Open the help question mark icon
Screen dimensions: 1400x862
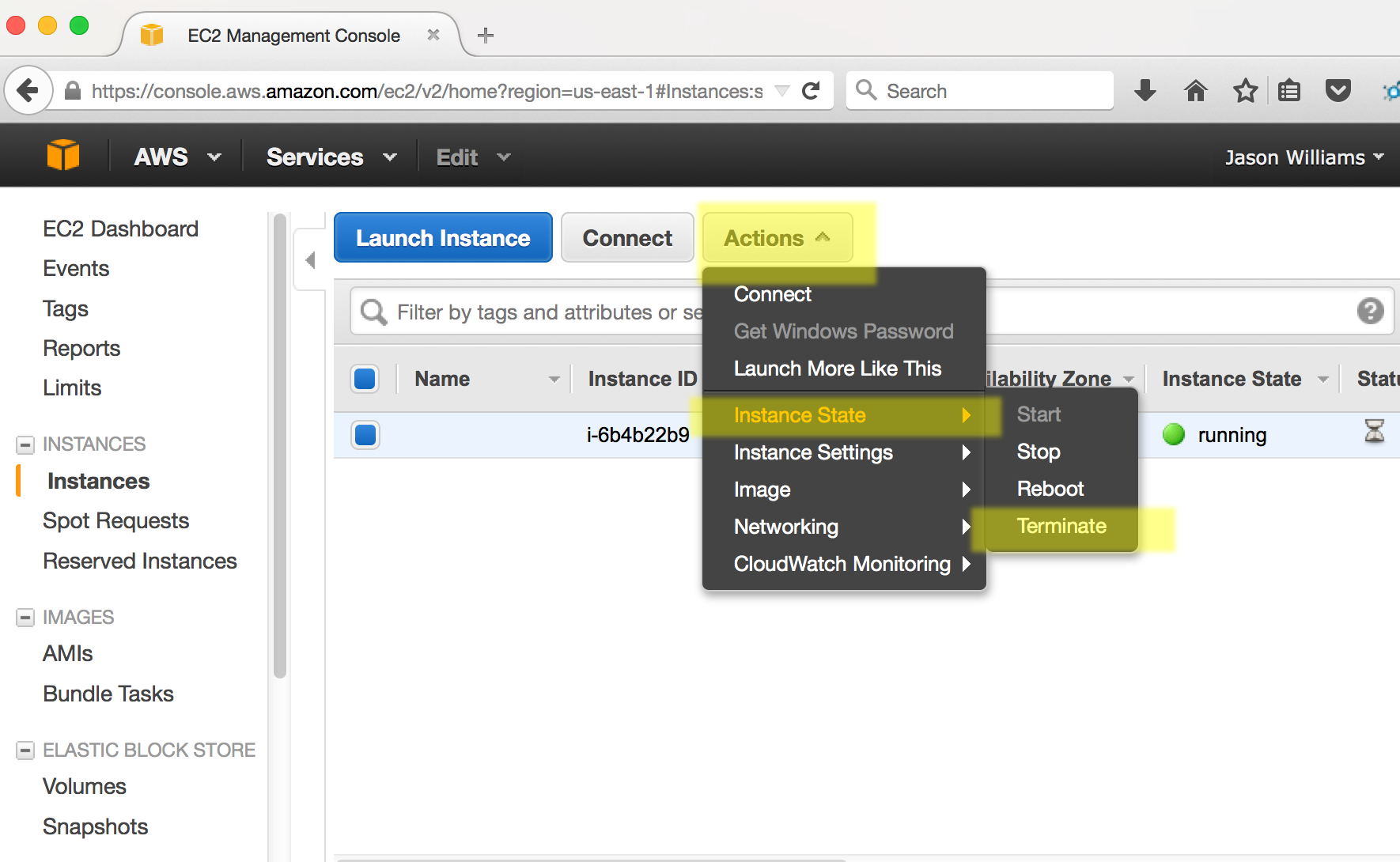1370,311
